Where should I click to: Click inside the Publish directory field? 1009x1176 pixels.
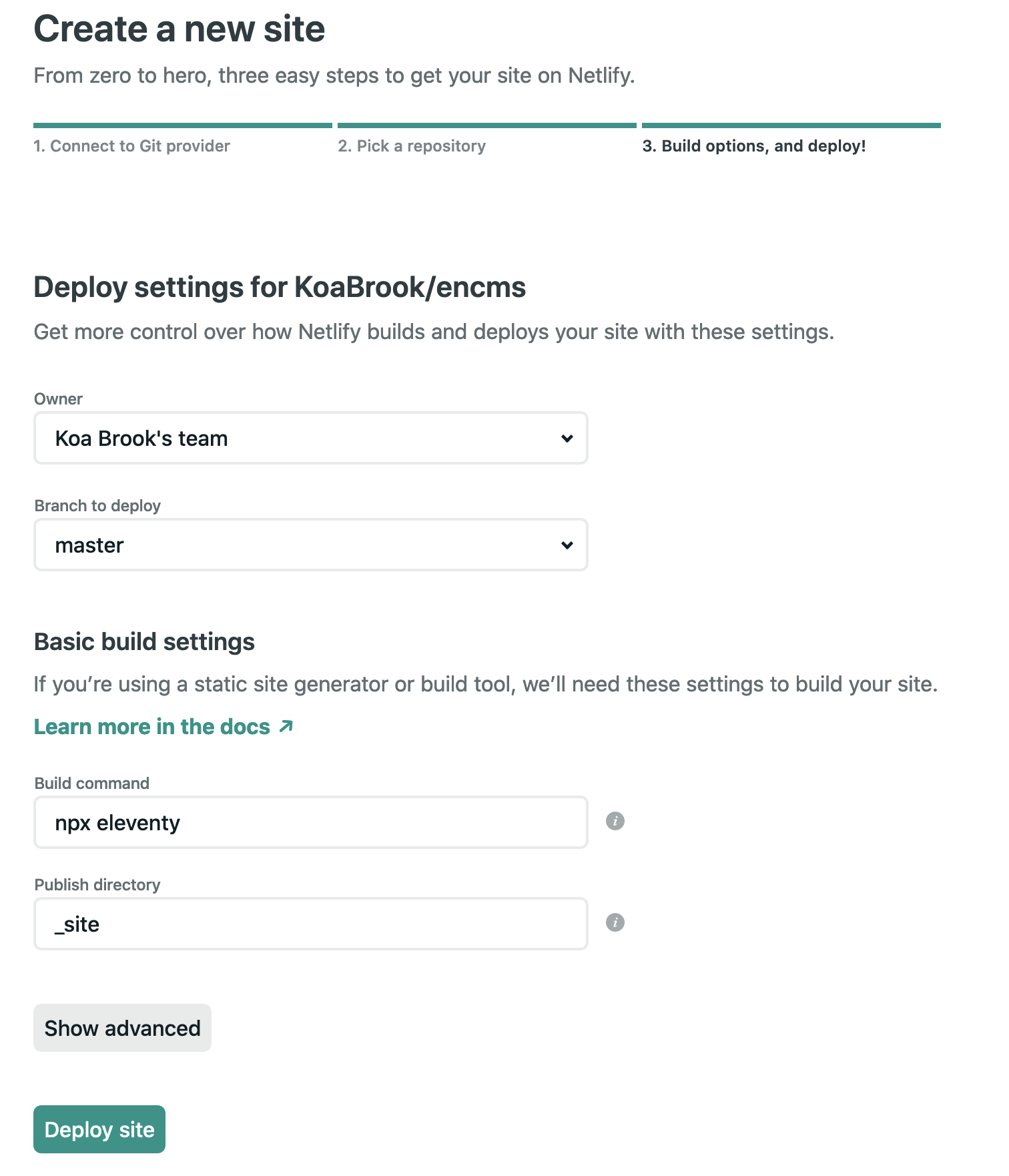310,924
